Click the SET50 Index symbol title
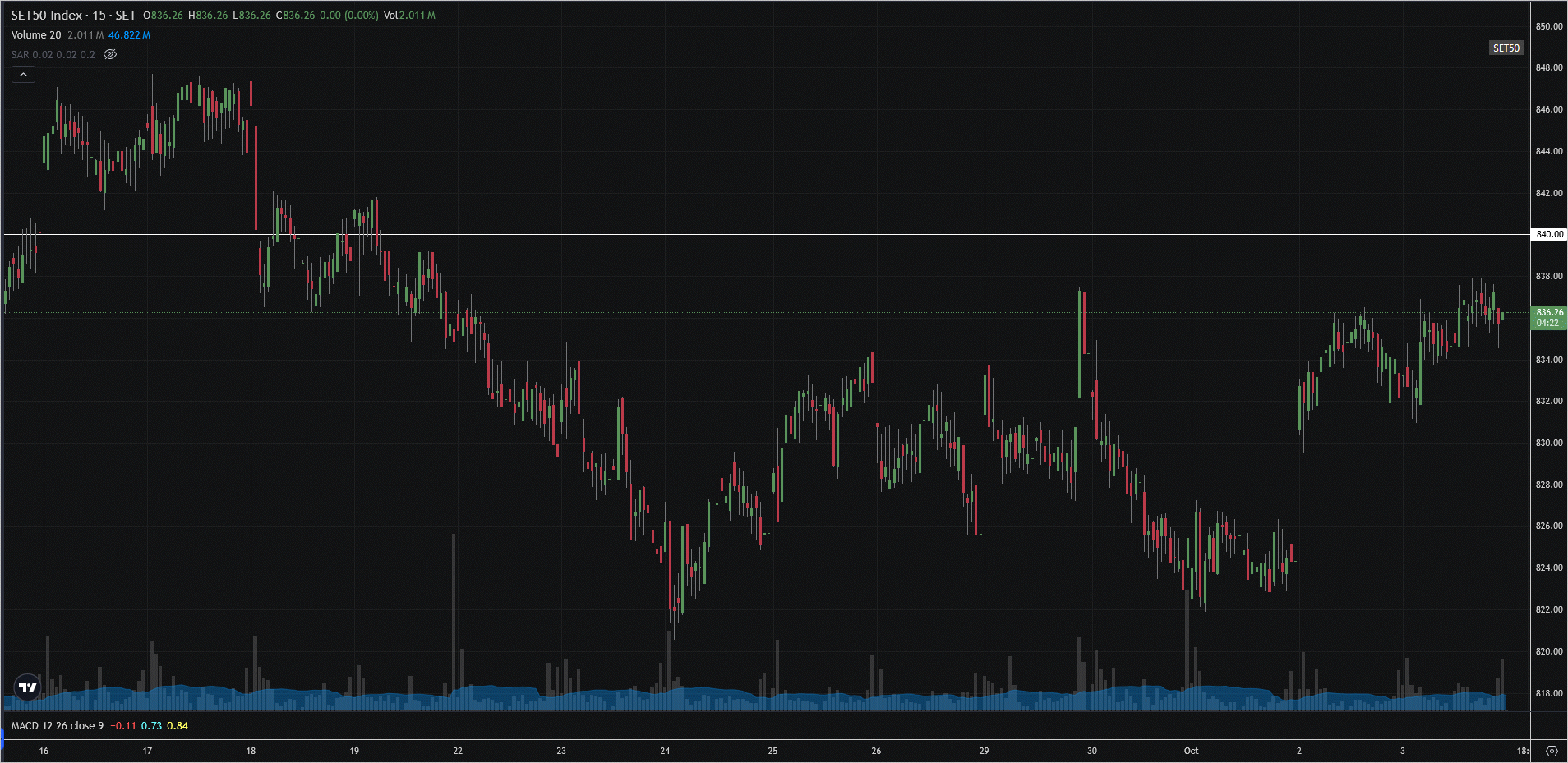Viewport: 1568px width, 763px height. tap(73, 16)
